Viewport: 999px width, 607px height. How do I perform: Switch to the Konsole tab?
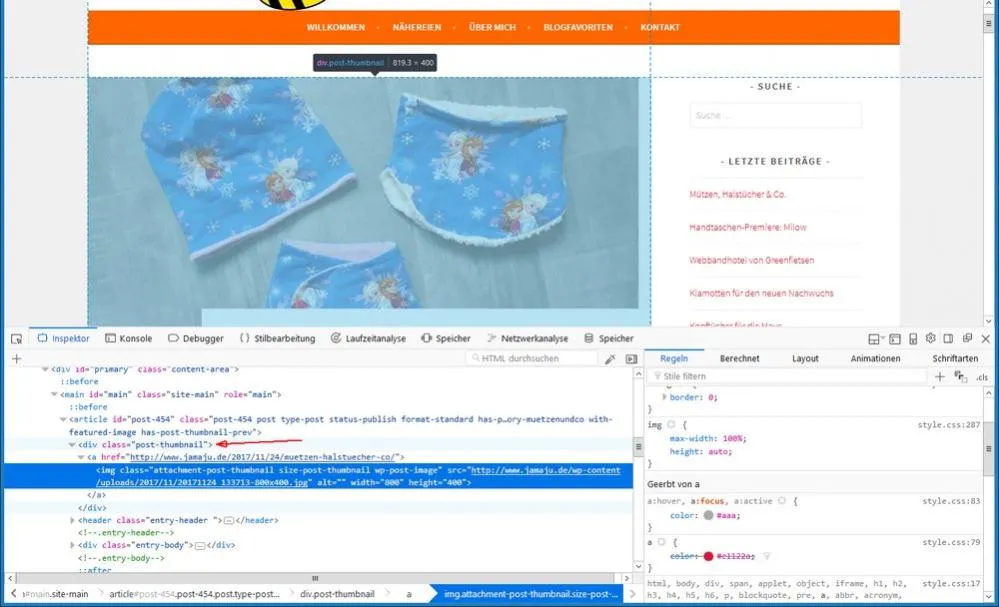[129, 338]
